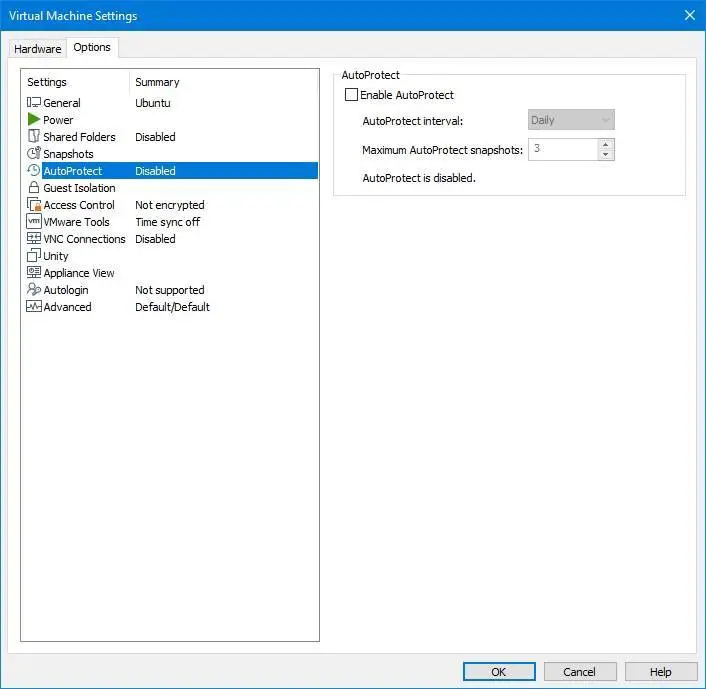Select the Appliance View label

(79, 273)
